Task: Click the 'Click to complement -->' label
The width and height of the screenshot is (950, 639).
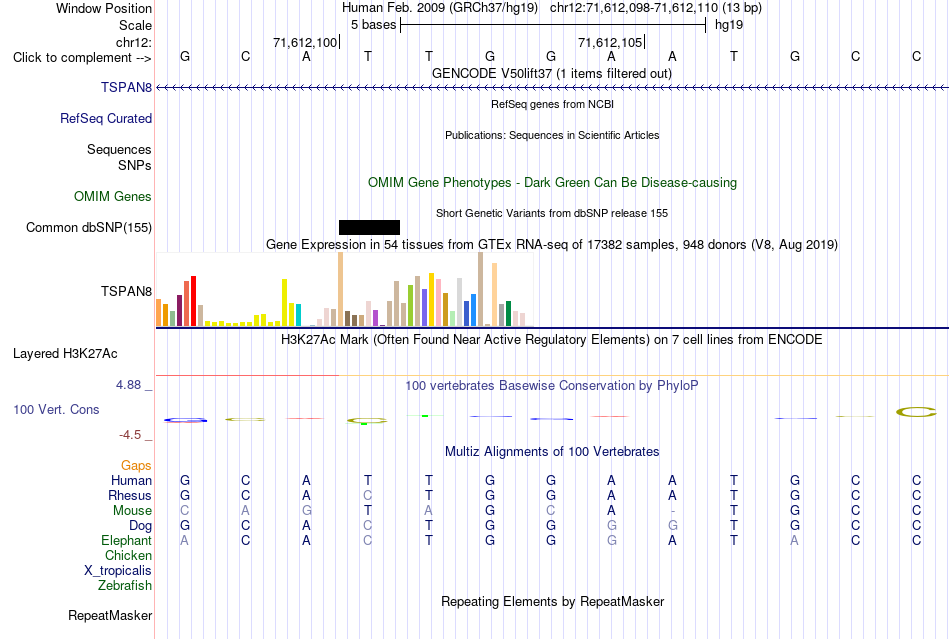Action: (82, 58)
